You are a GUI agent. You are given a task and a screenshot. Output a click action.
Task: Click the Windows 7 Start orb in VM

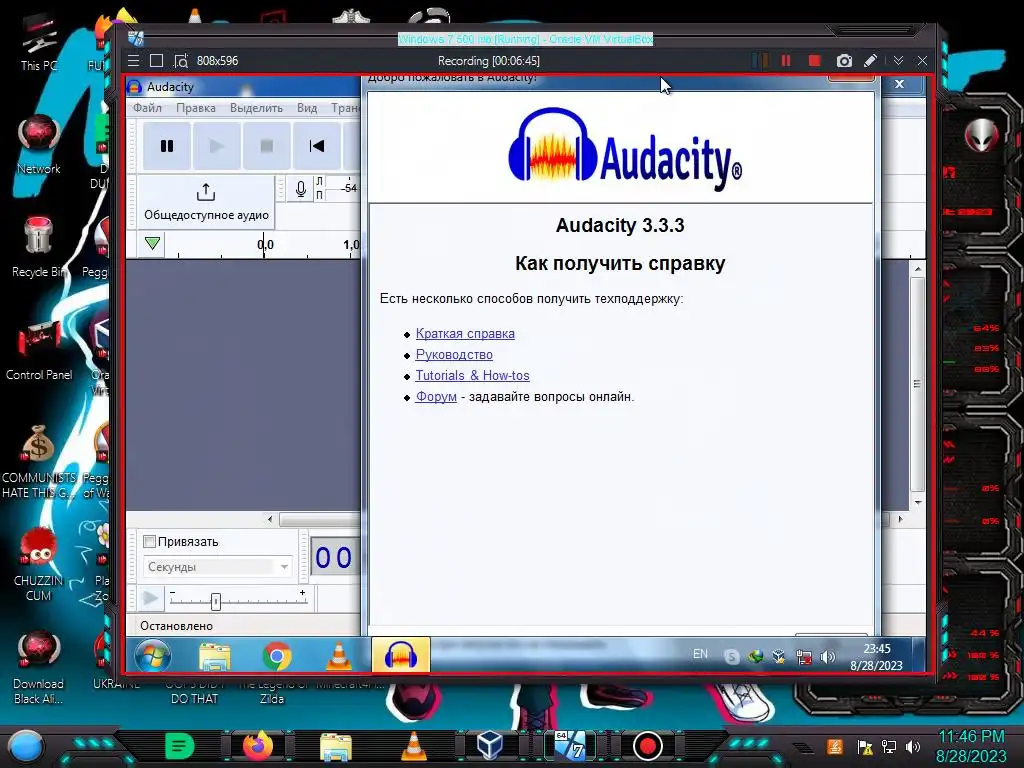153,655
